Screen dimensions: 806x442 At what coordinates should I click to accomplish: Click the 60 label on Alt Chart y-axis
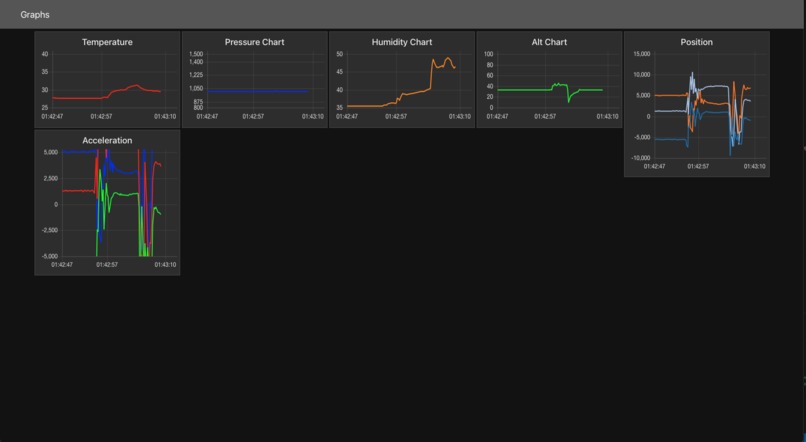[x=490, y=76]
